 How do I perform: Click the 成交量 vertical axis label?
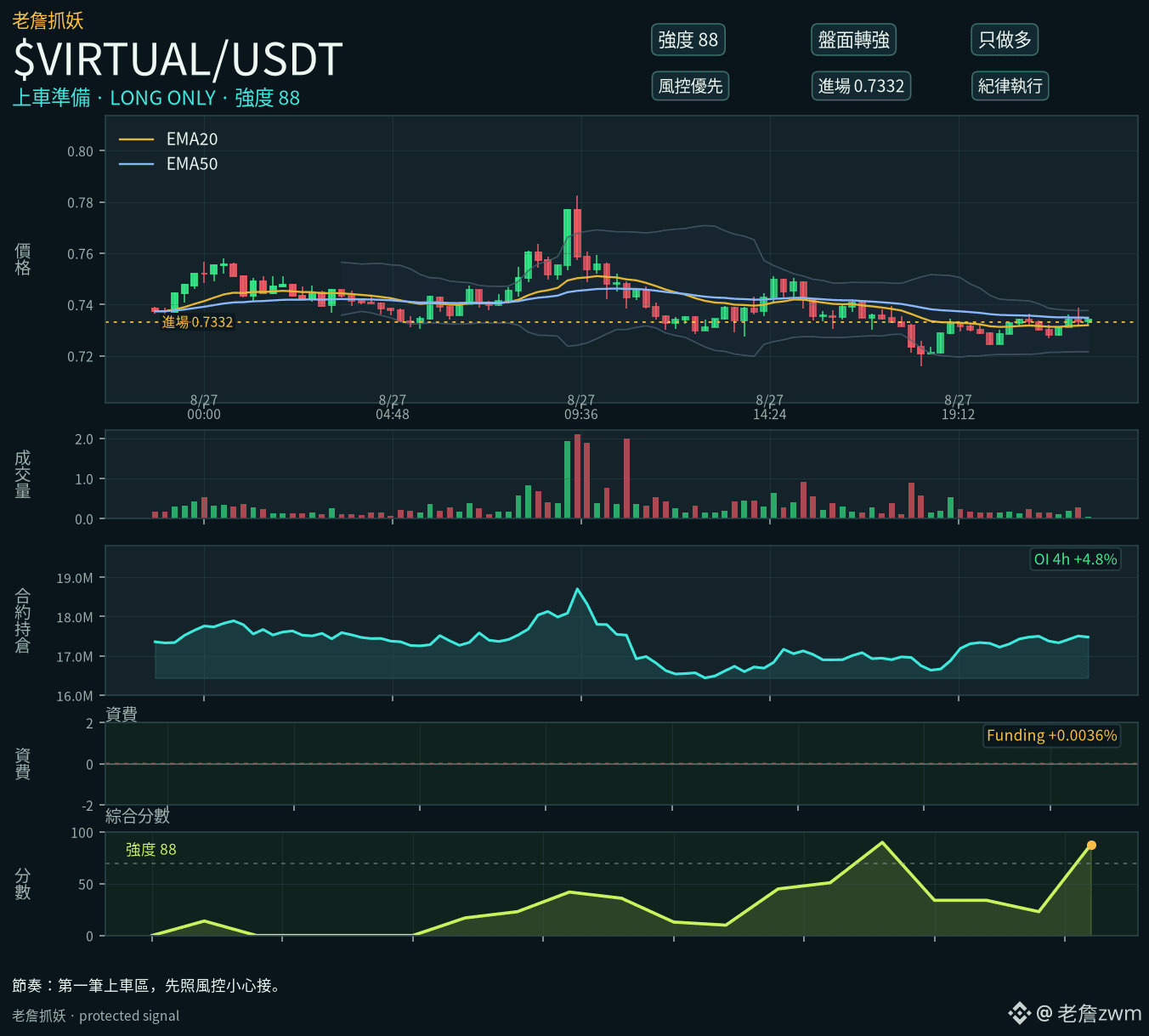tap(23, 474)
